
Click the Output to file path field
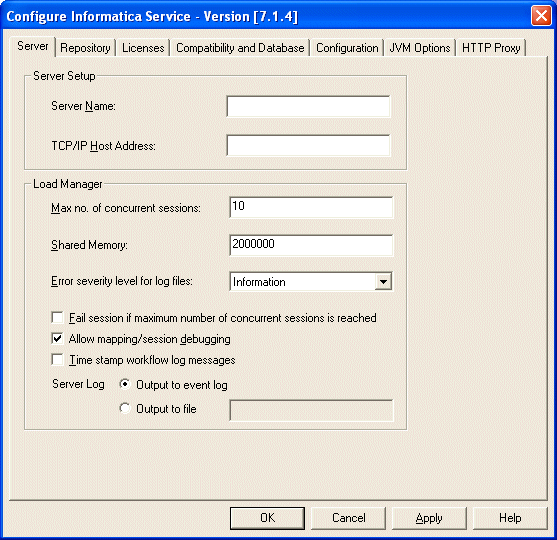(x=312, y=411)
